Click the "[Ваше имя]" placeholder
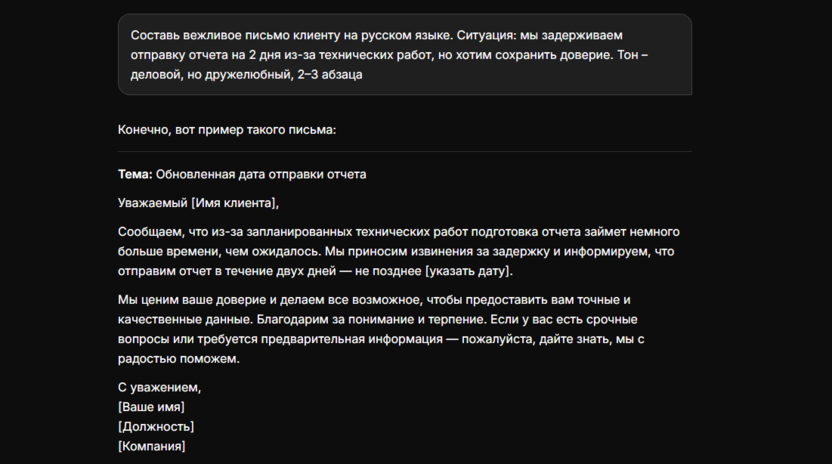The image size is (832, 464). [151, 407]
